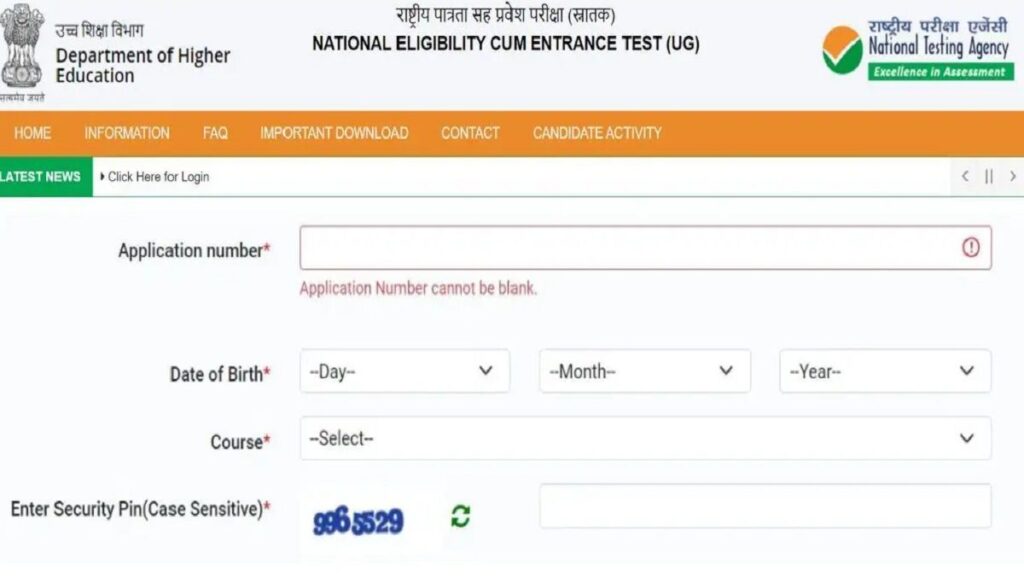
Task: Refresh the security pin captcha
Action: (x=460, y=516)
